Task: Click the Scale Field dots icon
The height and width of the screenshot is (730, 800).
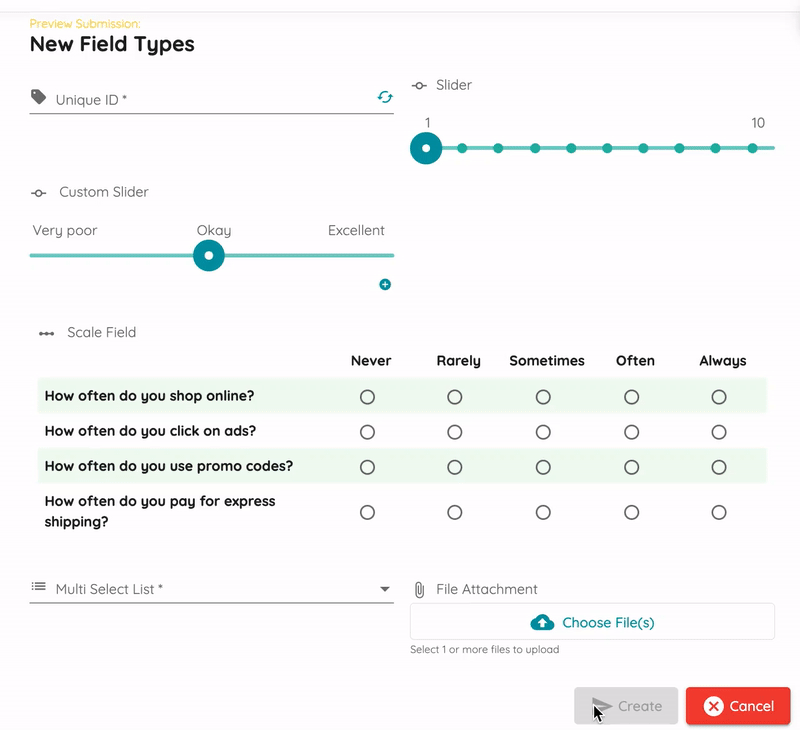Action: [46, 334]
